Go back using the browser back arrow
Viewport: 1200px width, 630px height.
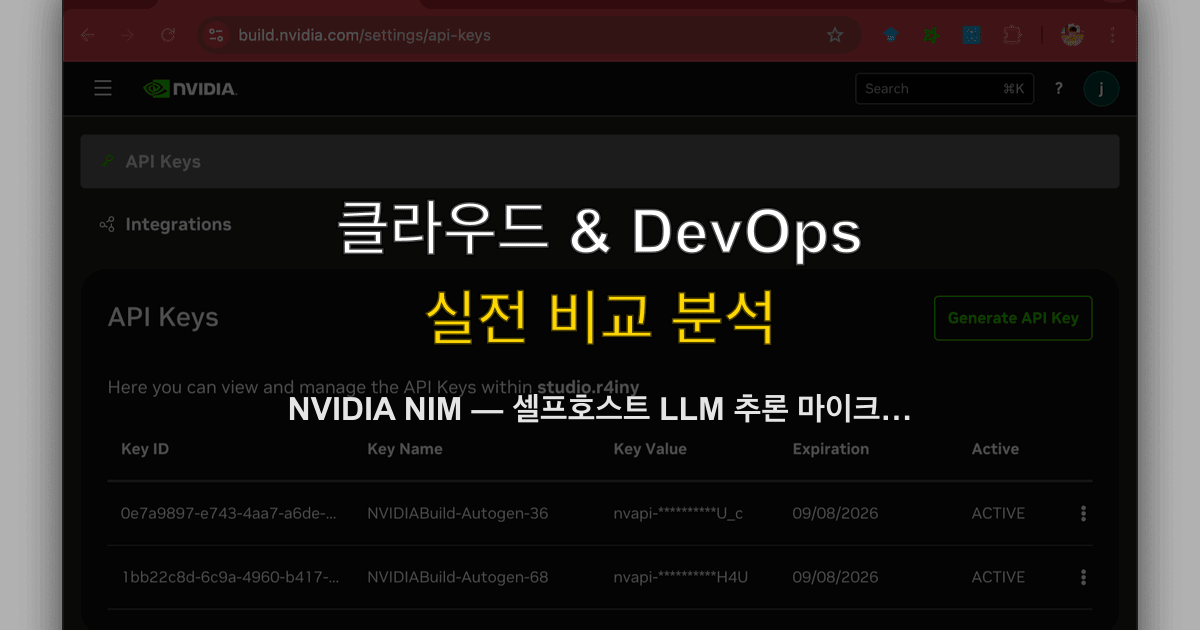pyautogui.click(x=88, y=35)
